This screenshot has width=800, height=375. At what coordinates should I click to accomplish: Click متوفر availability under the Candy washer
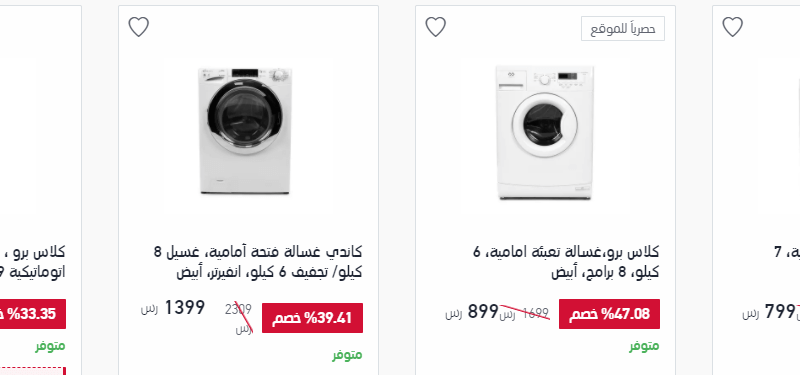pos(347,355)
